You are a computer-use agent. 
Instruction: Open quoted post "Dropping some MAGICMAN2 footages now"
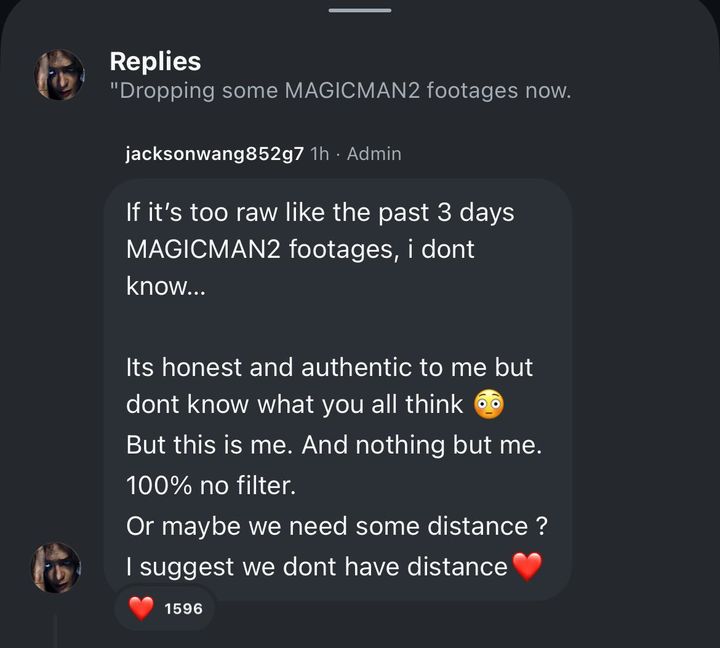click(340, 91)
